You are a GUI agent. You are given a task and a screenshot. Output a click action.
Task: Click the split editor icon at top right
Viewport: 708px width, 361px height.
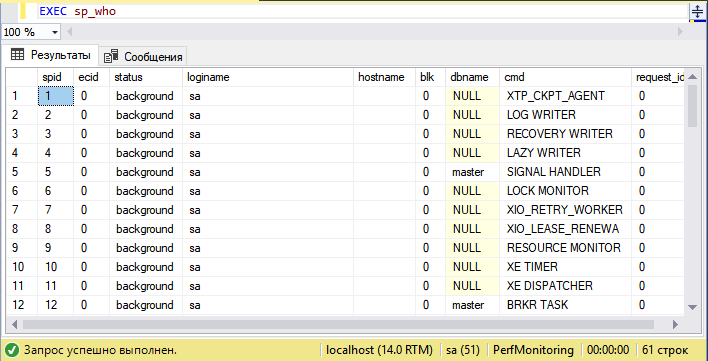pyautogui.click(x=698, y=12)
